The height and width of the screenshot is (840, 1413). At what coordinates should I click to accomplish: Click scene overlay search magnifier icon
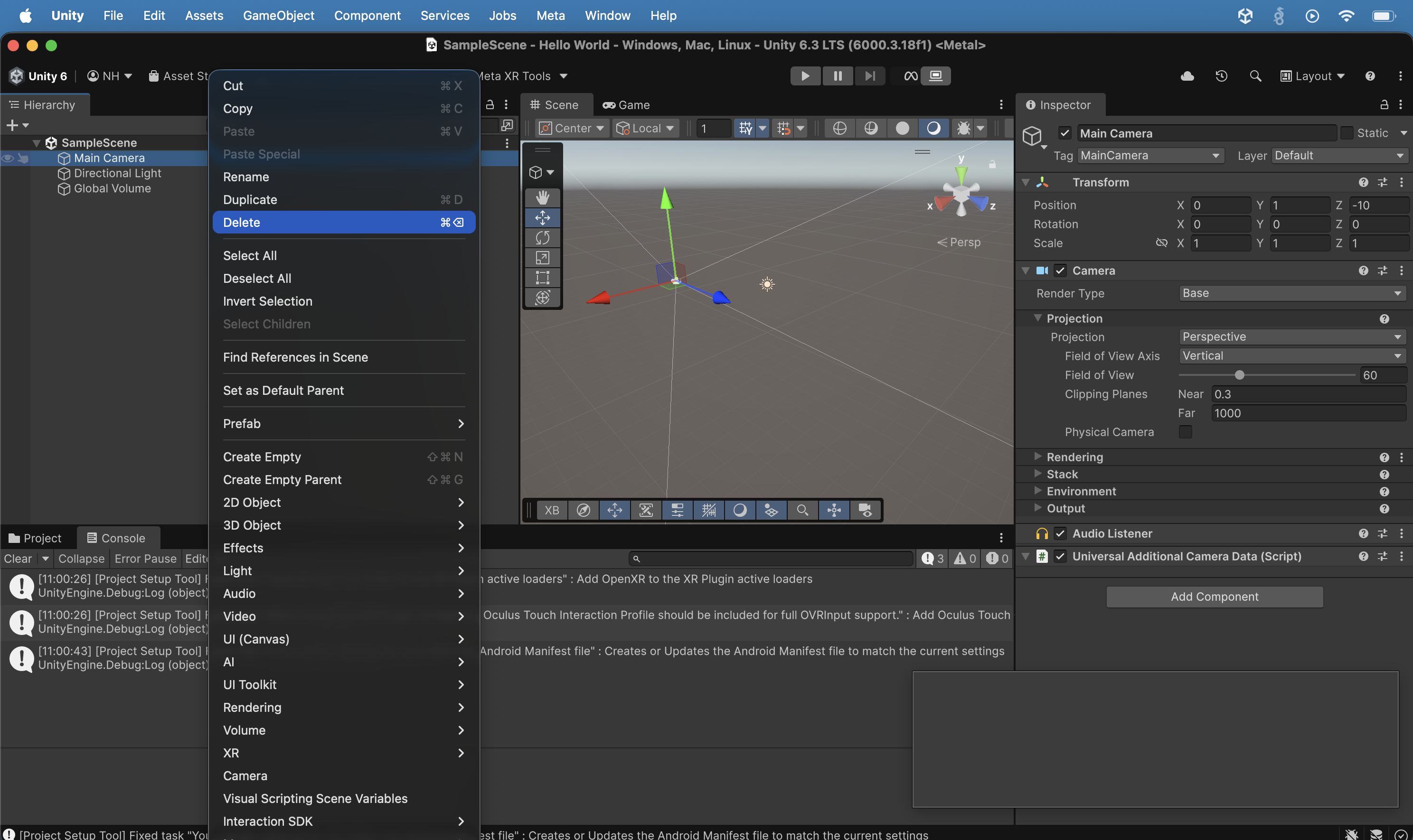tap(802, 510)
